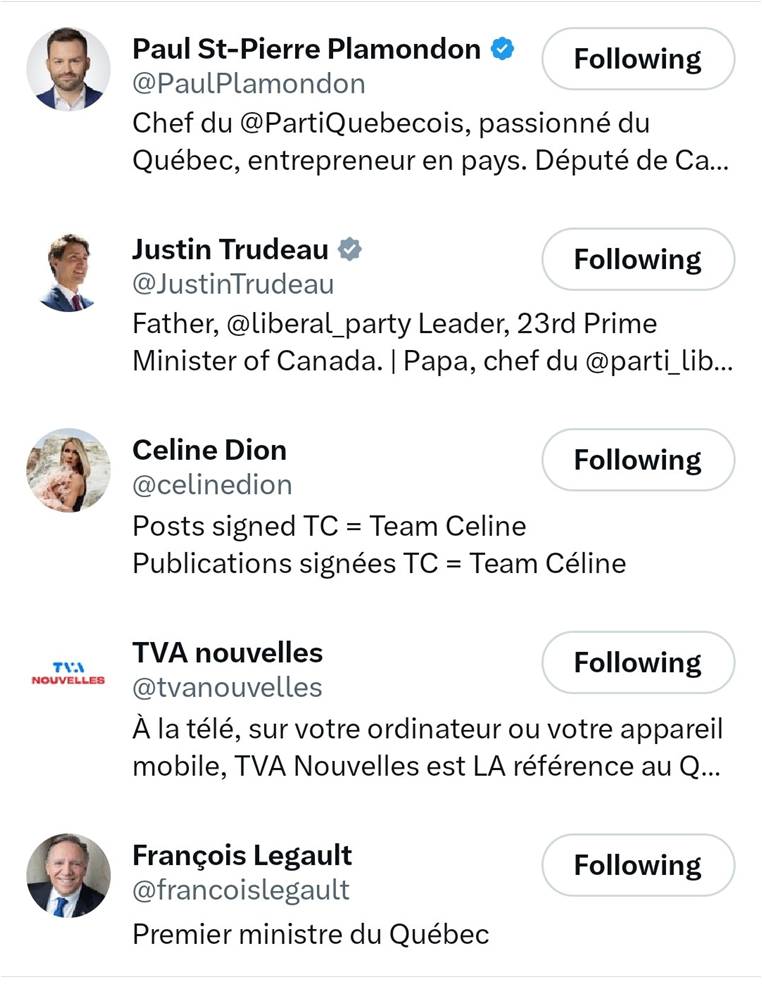Viewport: 762px width, 985px height.
Task: Toggle Following for Paul St-Pierre Plamondon
Action: coord(638,59)
